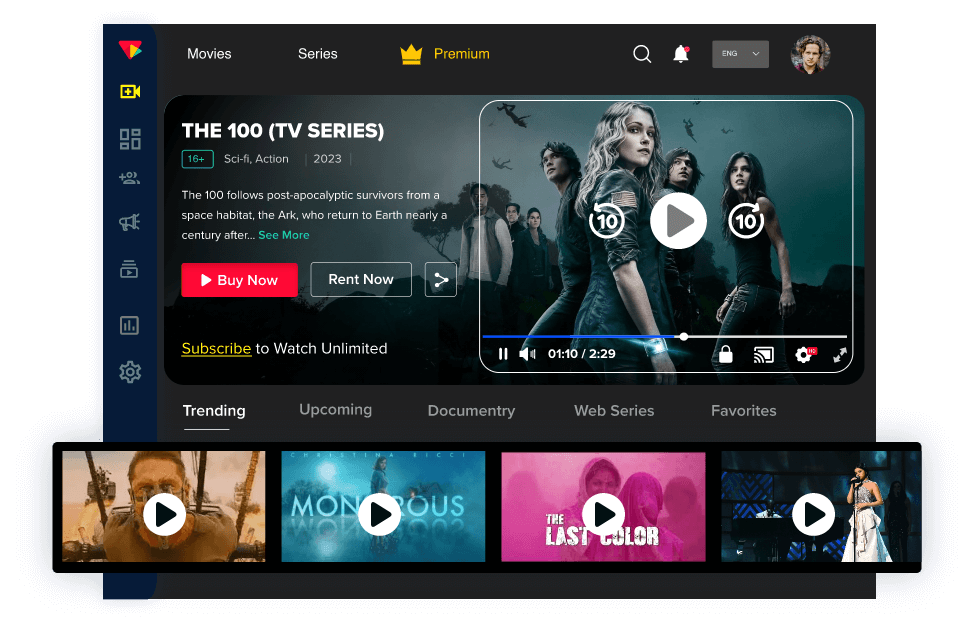Image resolution: width=974 pixels, height=626 pixels.
Task: Open the megaphone announcements sidebar icon
Action: [130, 222]
